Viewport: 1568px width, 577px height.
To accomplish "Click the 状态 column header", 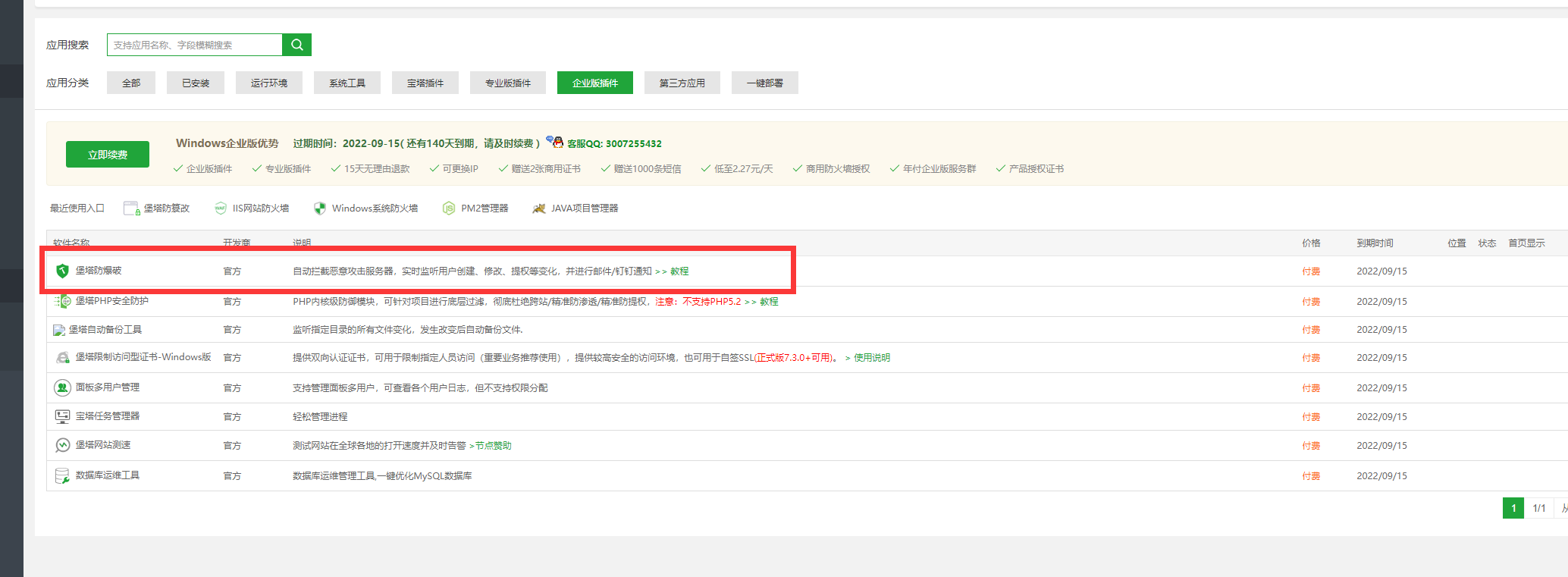I will tap(1487, 243).
